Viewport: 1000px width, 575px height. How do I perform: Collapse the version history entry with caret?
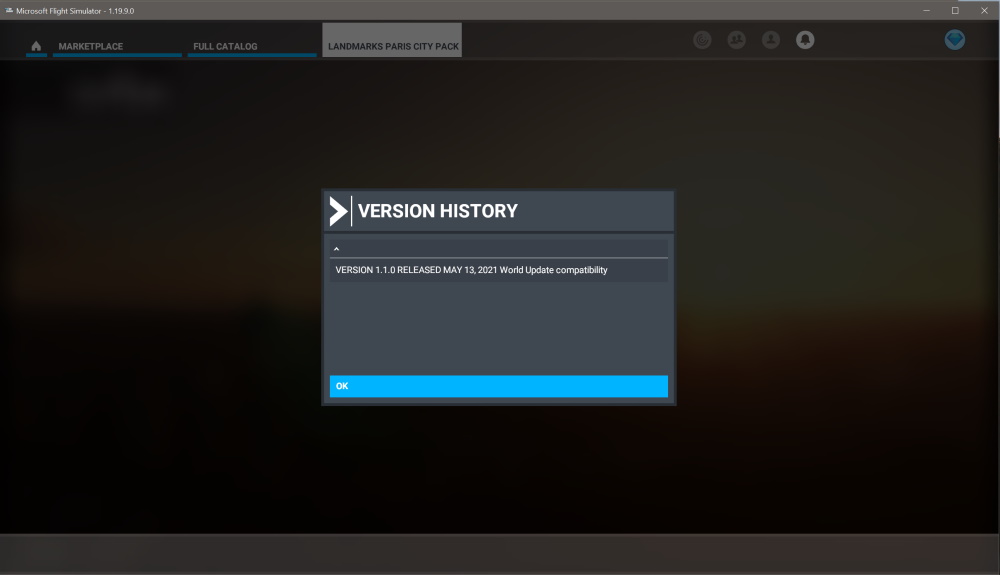pyautogui.click(x=337, y=249)
